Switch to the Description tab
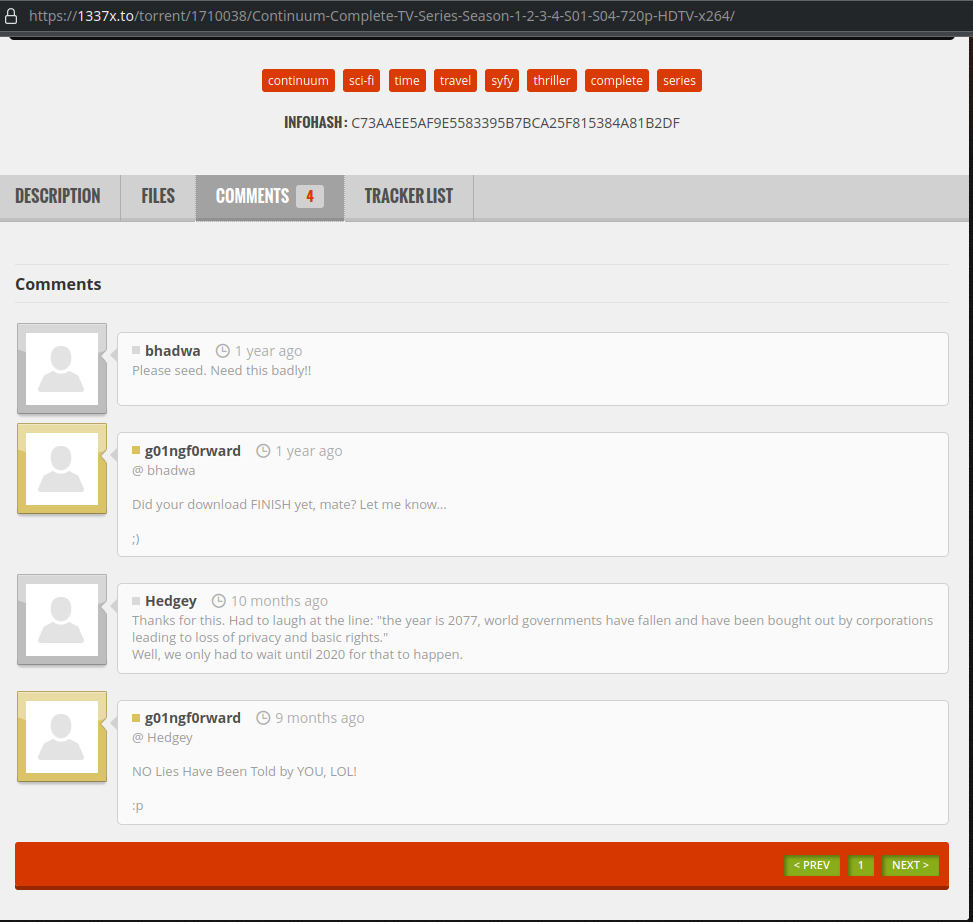 (x=58, y=196)
